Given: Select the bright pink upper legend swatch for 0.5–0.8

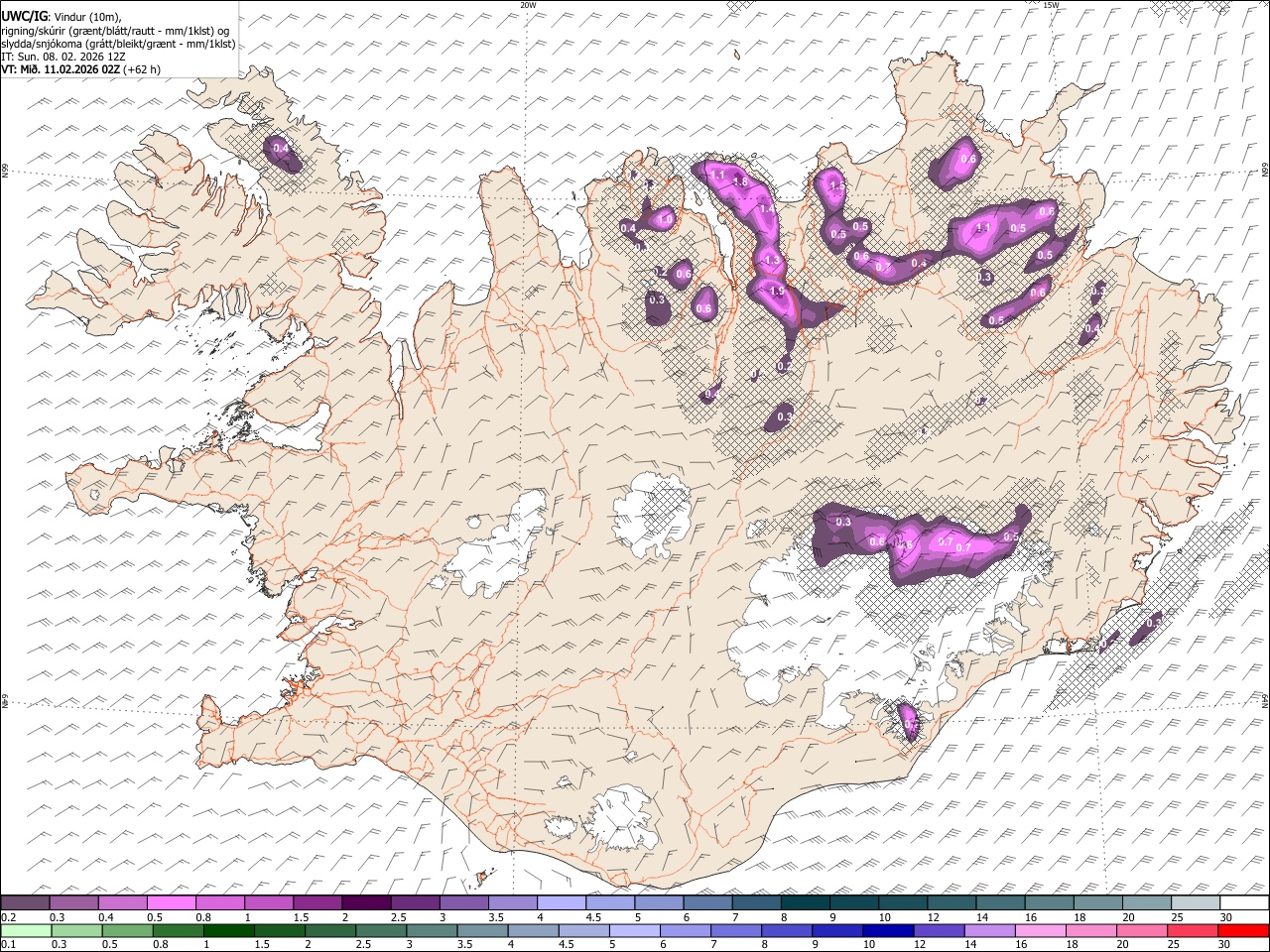Looking at the screenshot, I should (x=171, y=903).
